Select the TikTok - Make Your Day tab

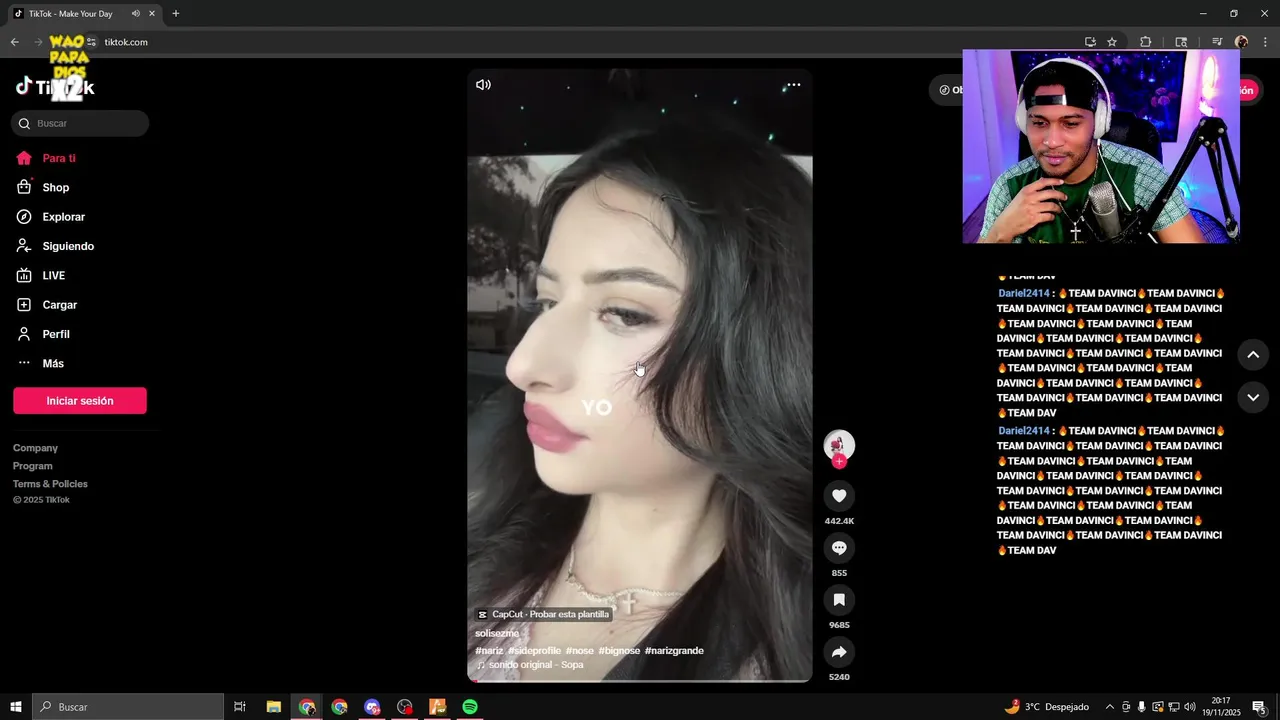[82, 13]
